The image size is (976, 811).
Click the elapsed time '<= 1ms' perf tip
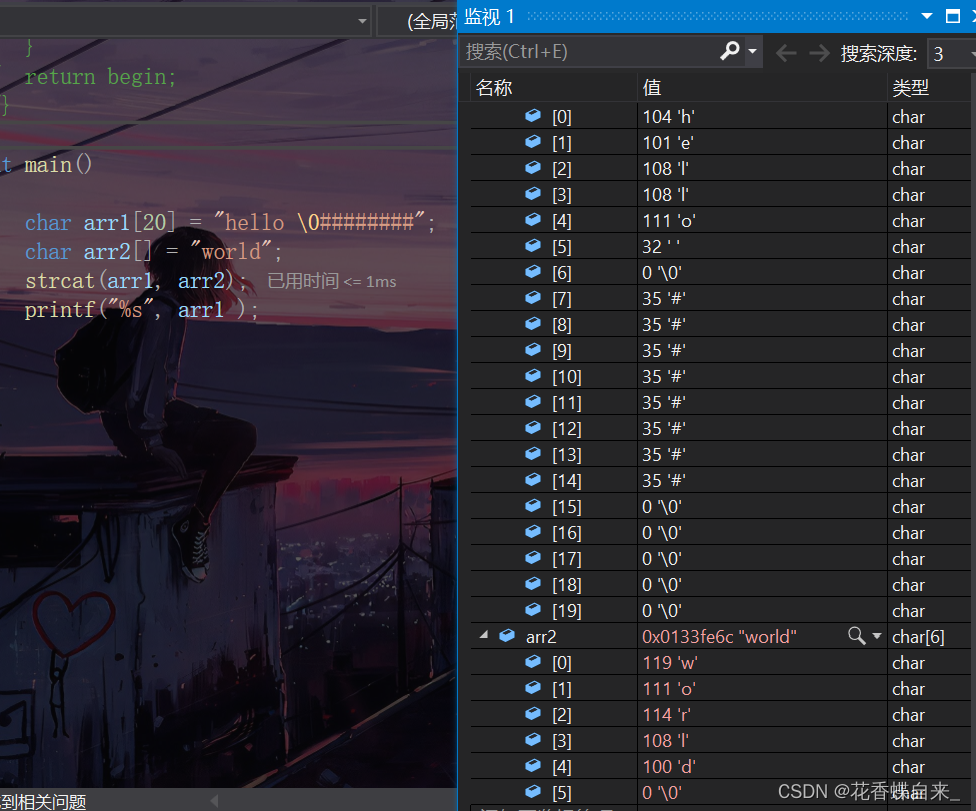(332, 281)
